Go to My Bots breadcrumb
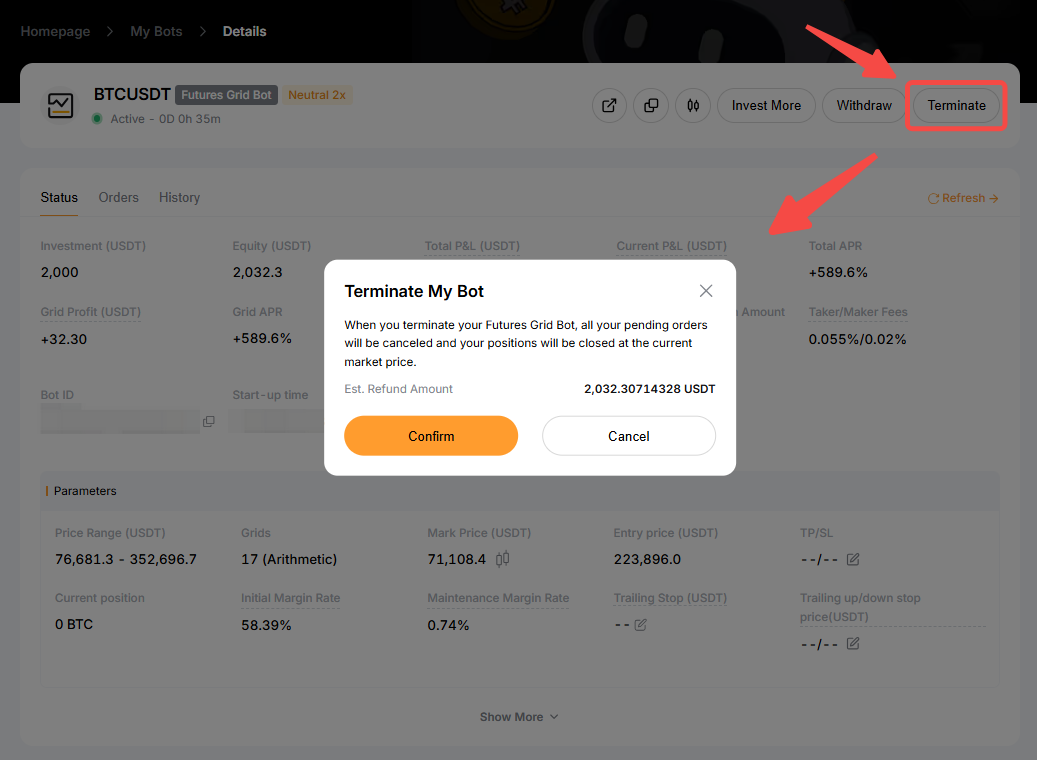 (156, 31)
